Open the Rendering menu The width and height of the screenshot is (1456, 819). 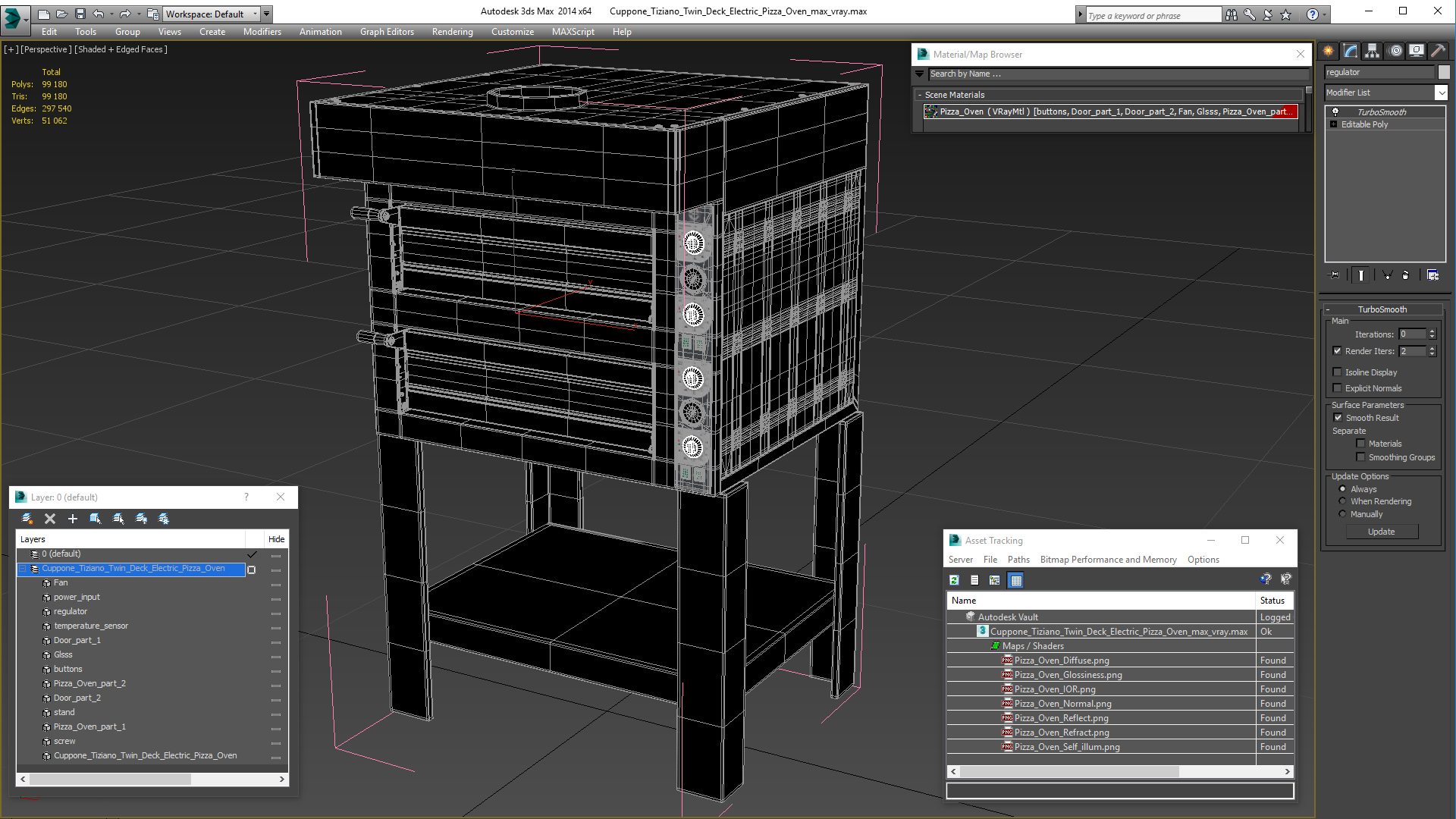point(452,32)
